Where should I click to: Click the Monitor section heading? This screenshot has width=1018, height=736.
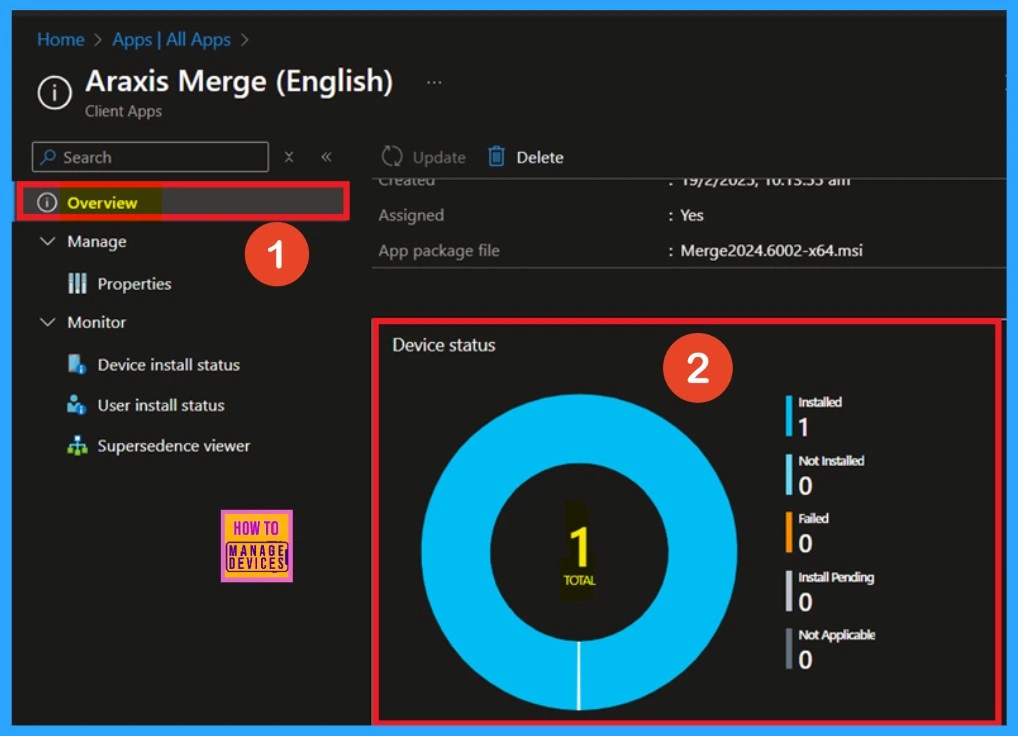click(97, 322)
